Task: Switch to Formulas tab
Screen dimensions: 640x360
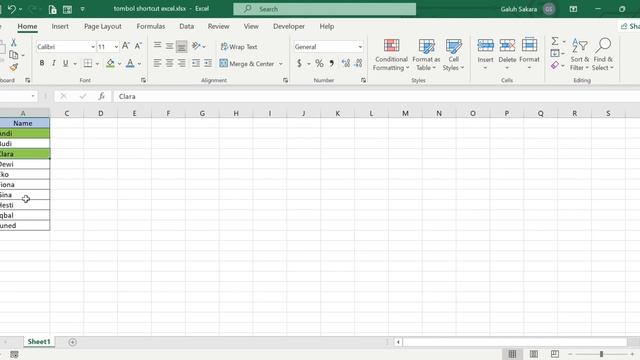Action: click(151, 26)
